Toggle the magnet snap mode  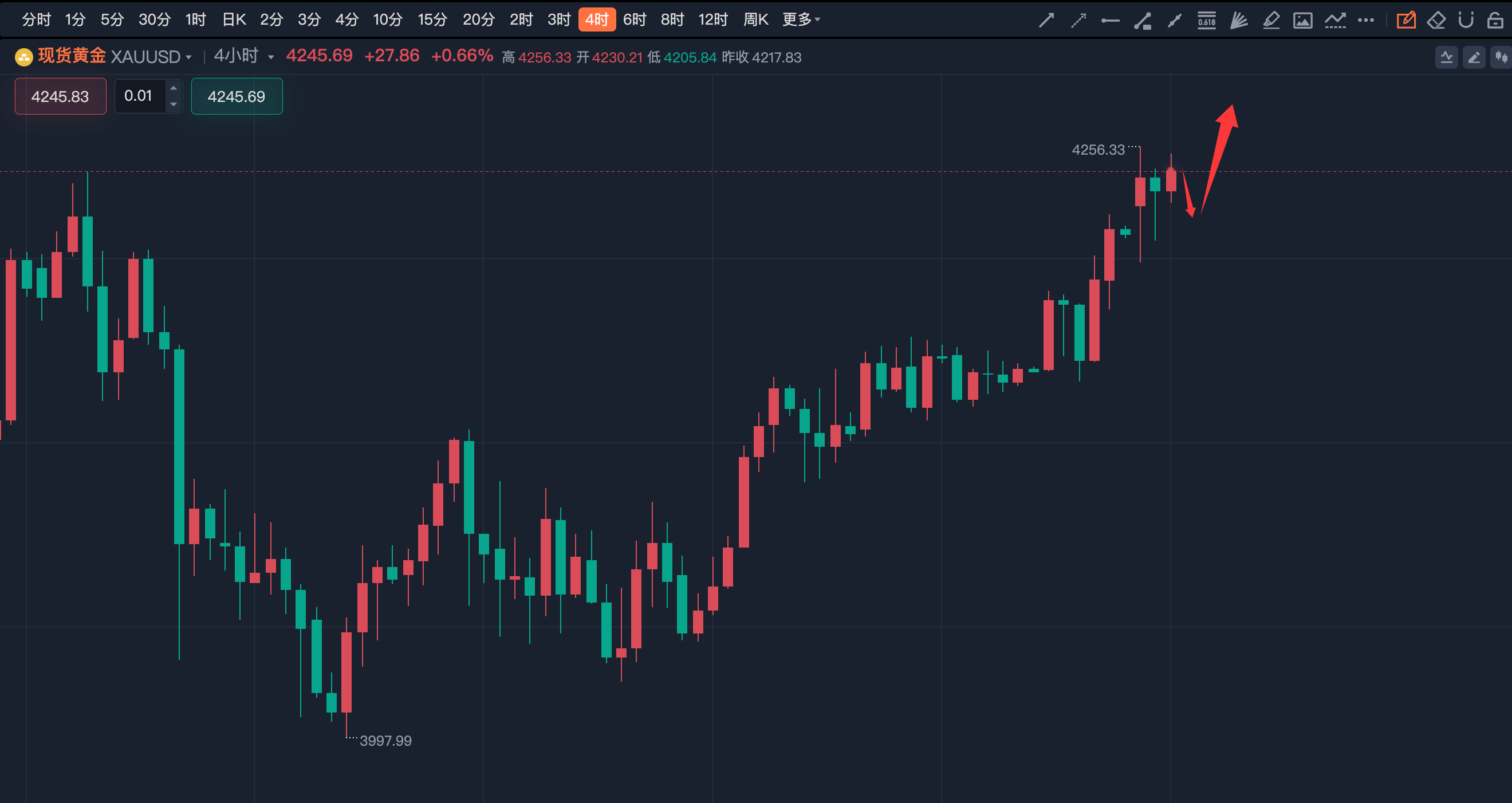click(x=1466, y=19)
